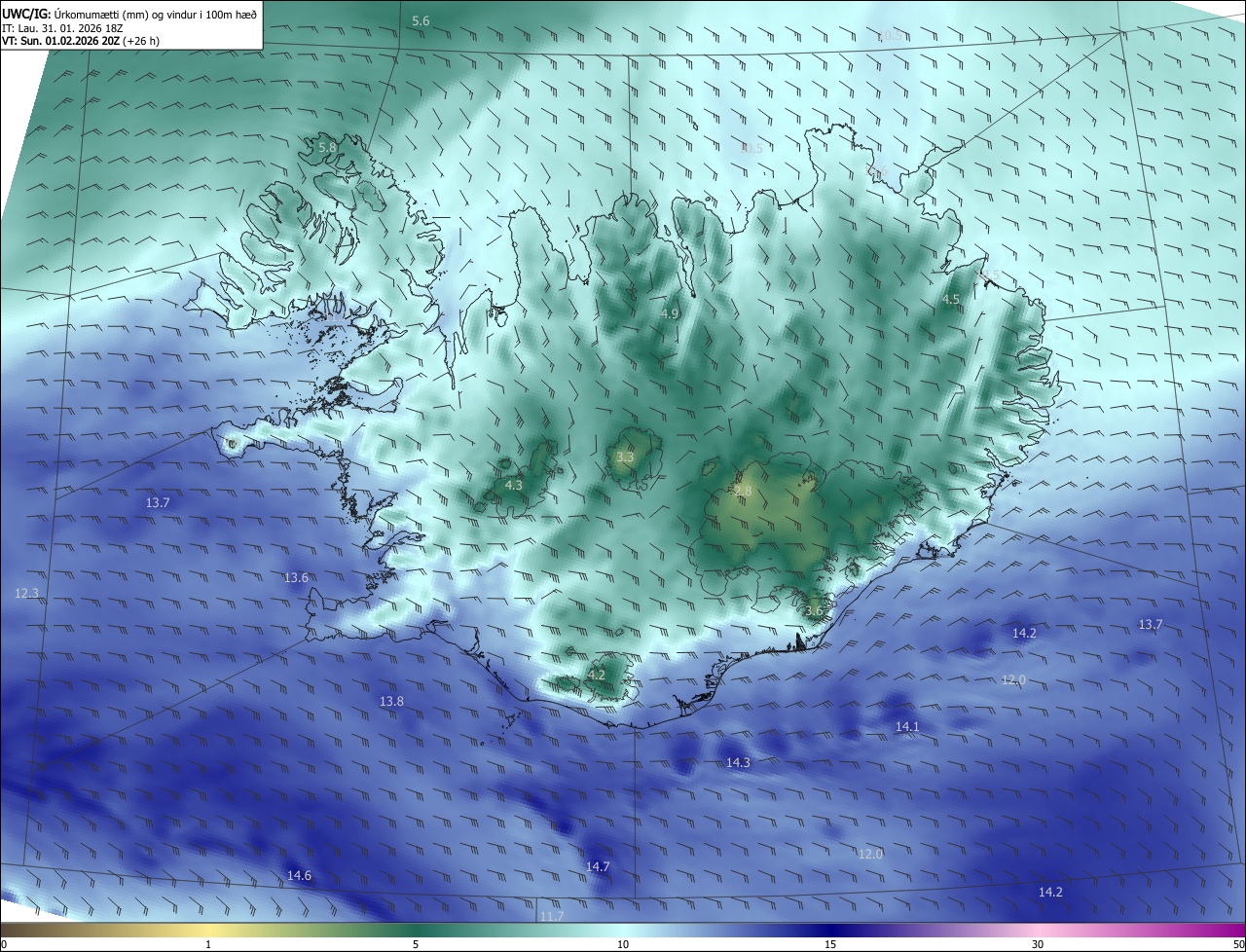Click the 14.1 value label
The image size is (1246, 952).
[x=907, y=726]
